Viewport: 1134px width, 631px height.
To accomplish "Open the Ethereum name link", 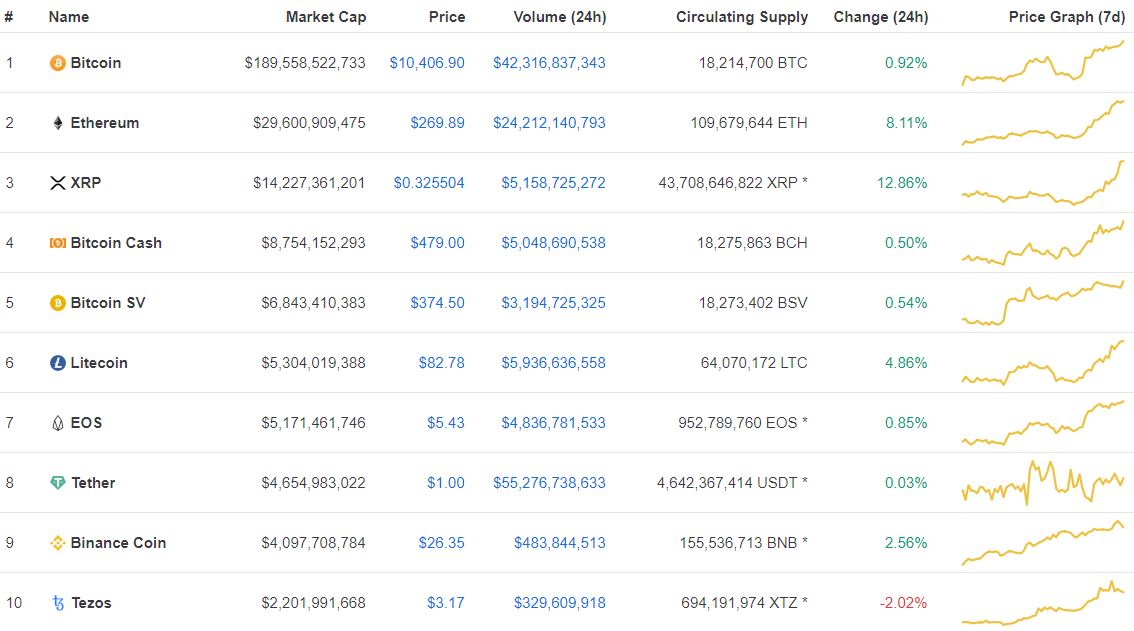I will click(105, 123).
